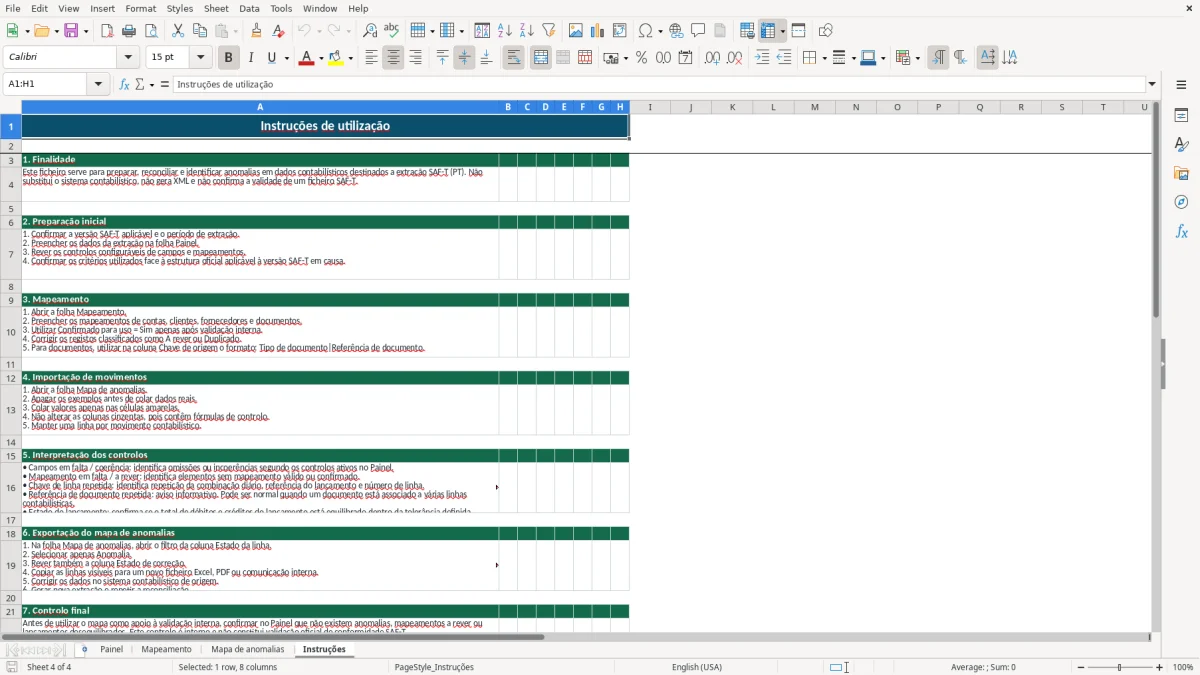Click the zoom slider handle
Image resolution: width=1200 pixels, height=675 pixels.
pyautogui.click(x=1119, y=667)
